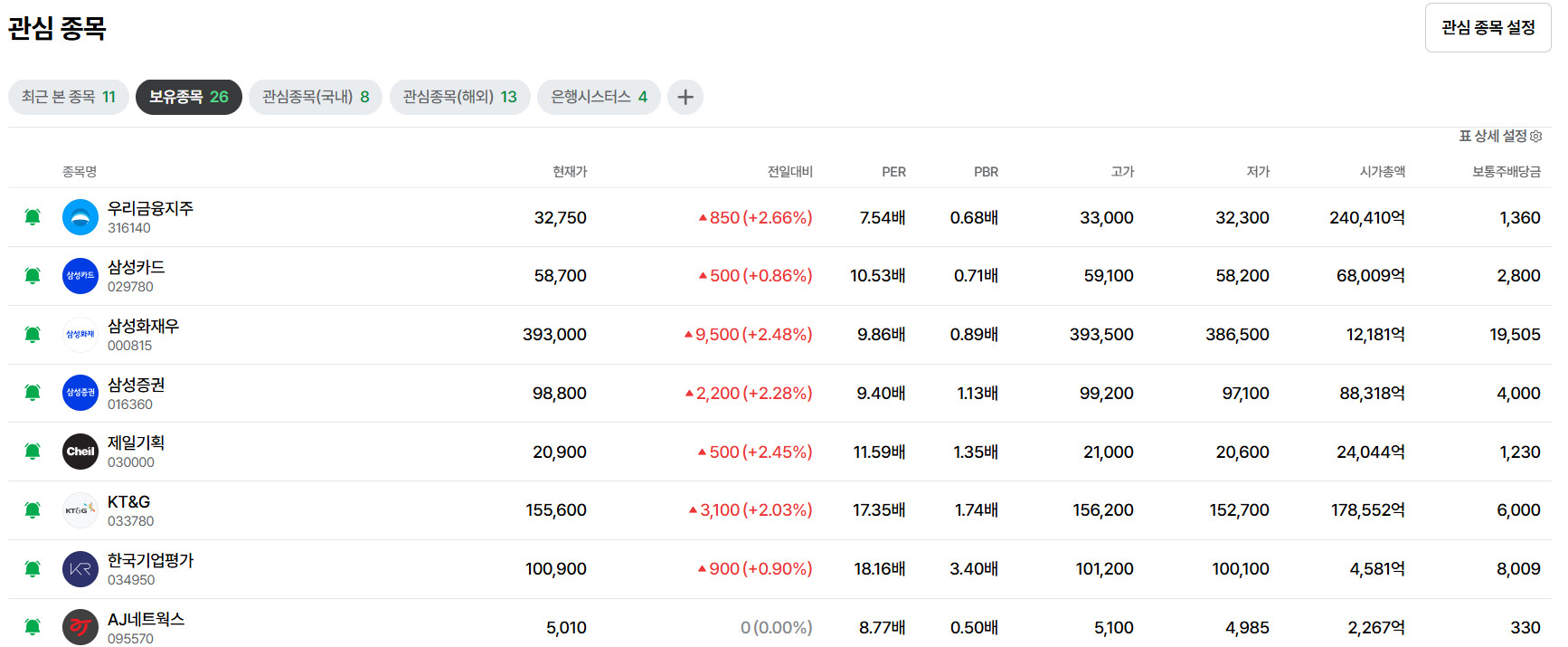
Task: Sort by 현재가 column header
Action: click(x=570, y=172)
